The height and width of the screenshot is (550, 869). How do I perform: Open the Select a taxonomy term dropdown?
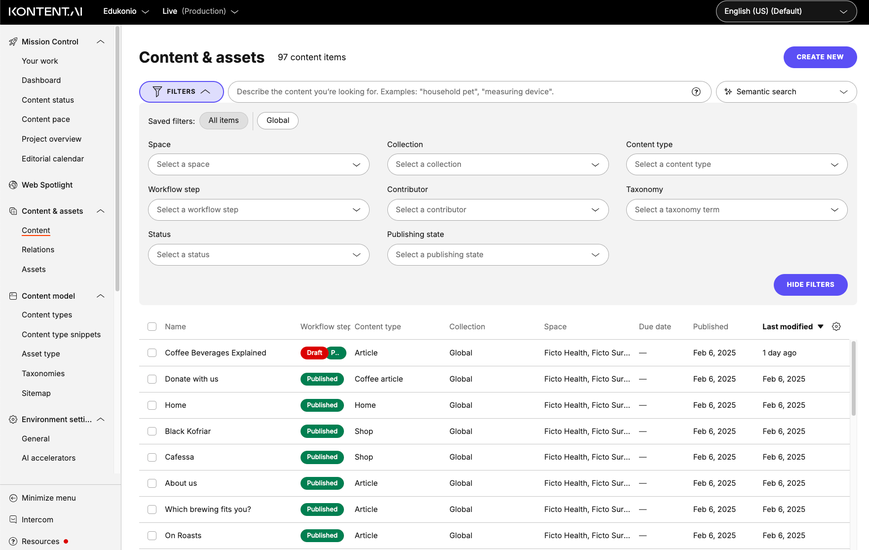click(737, 210)
